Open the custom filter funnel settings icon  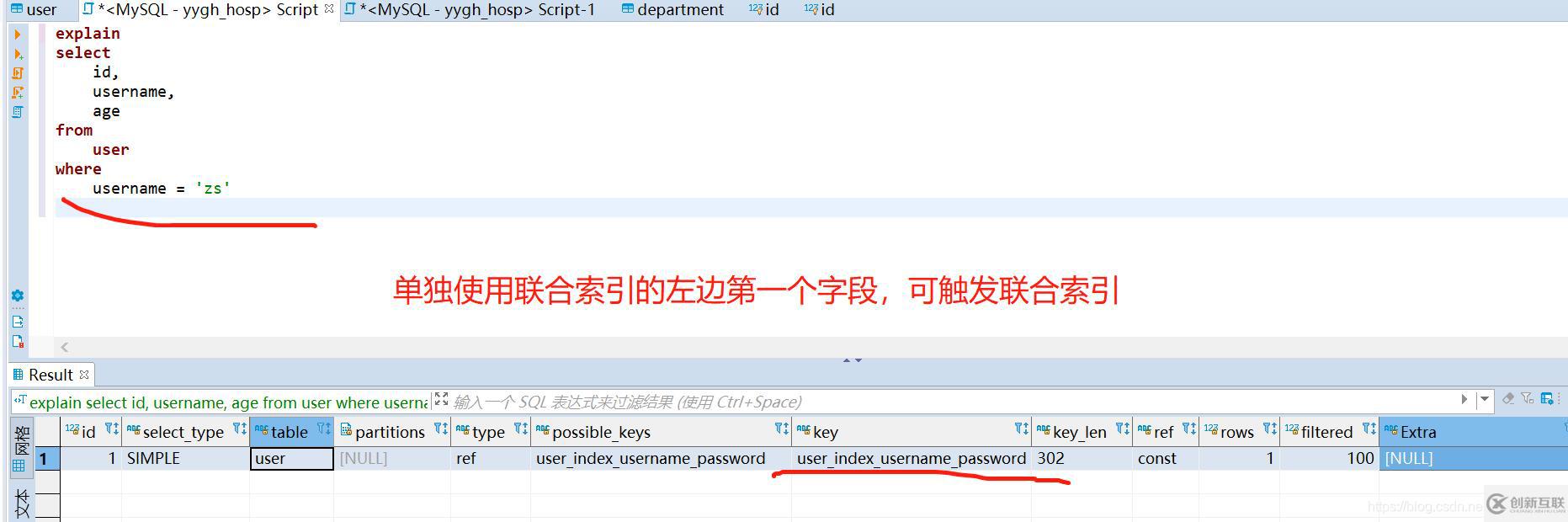click(1528, 399)
